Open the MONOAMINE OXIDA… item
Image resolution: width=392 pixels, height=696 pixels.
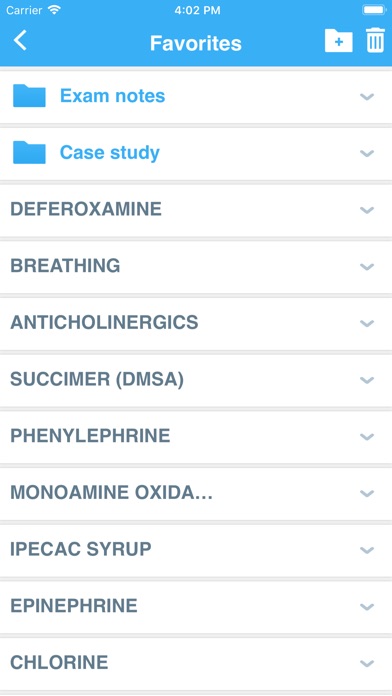(196, 493)
